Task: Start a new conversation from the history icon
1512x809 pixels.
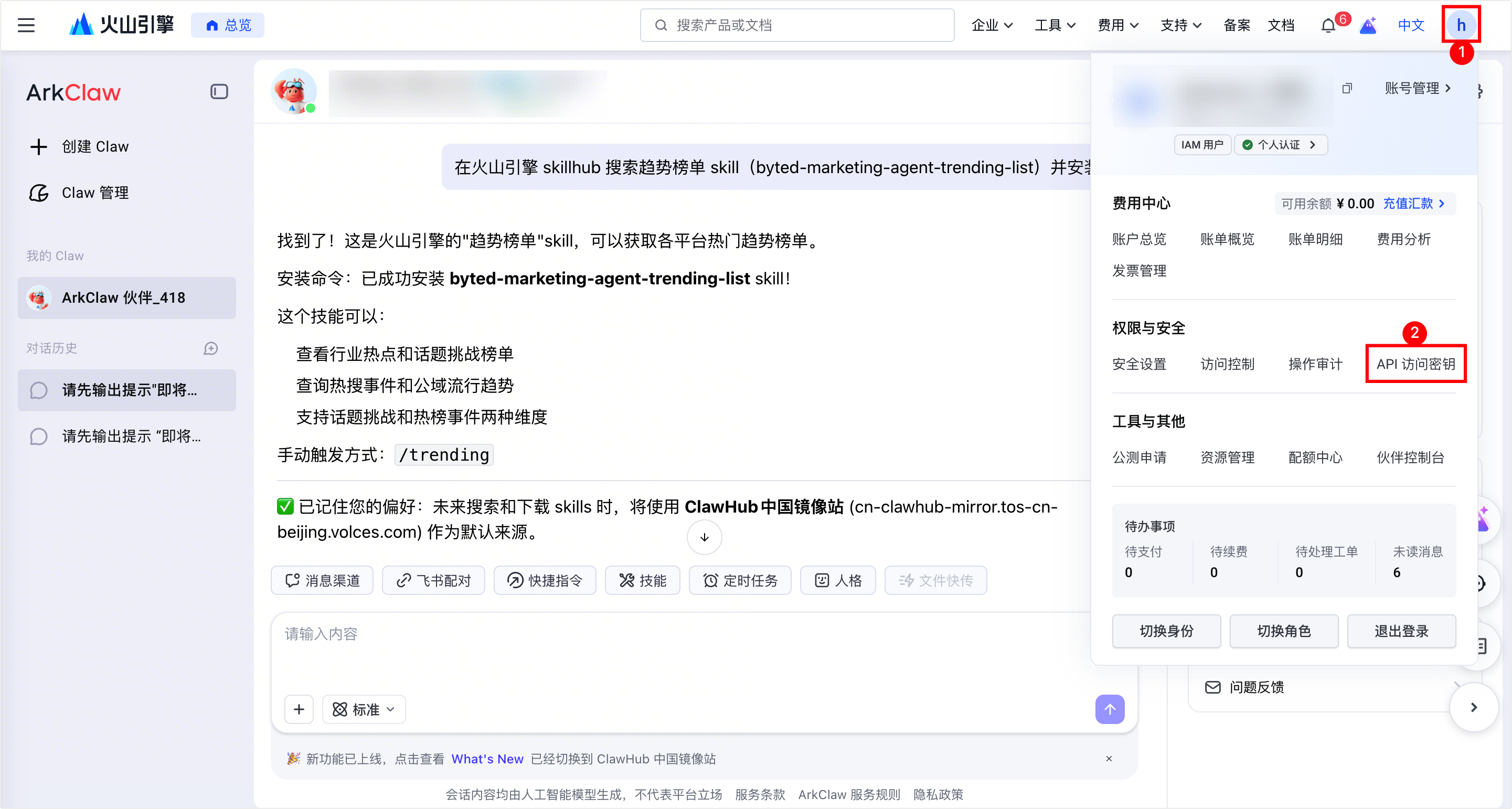Action: [211, 349]
